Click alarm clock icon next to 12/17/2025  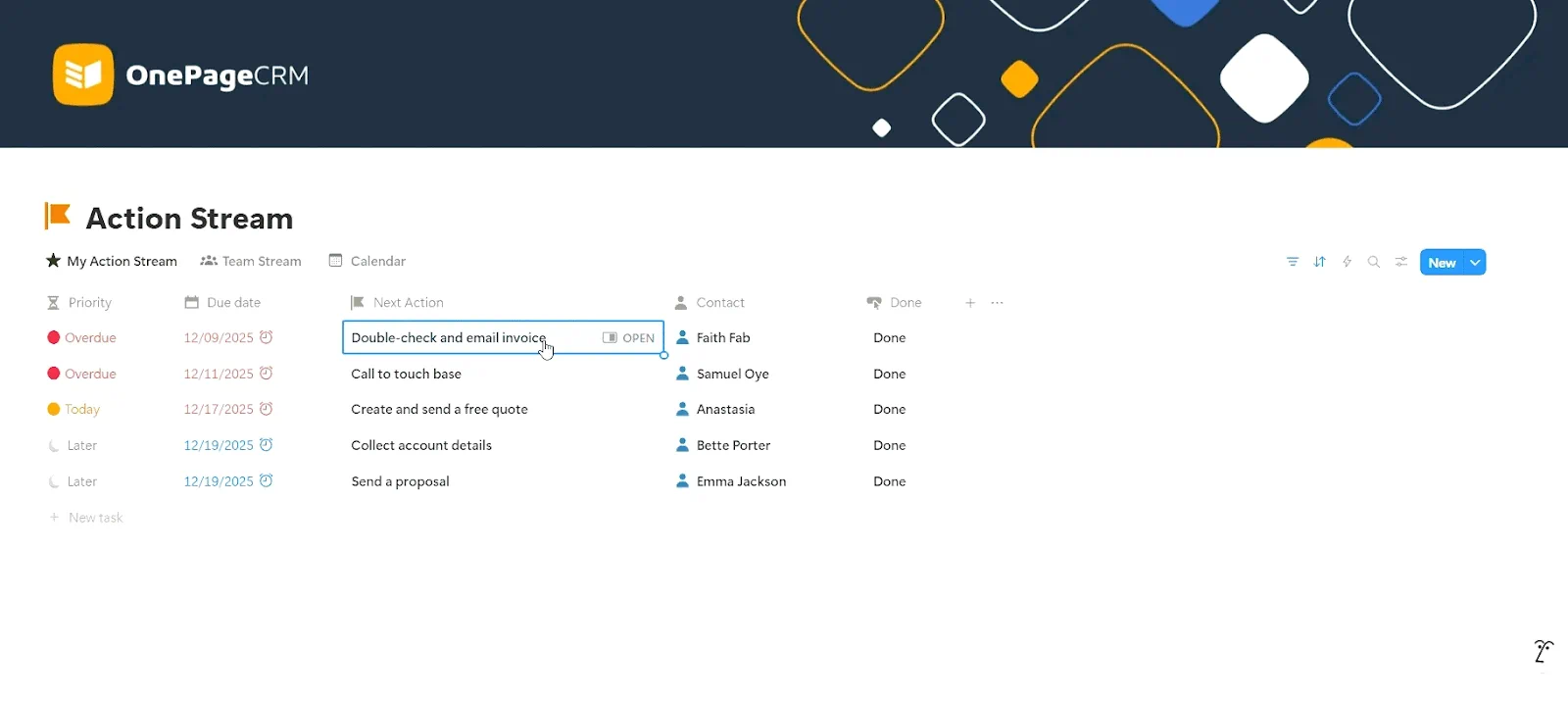pos(267,409)
